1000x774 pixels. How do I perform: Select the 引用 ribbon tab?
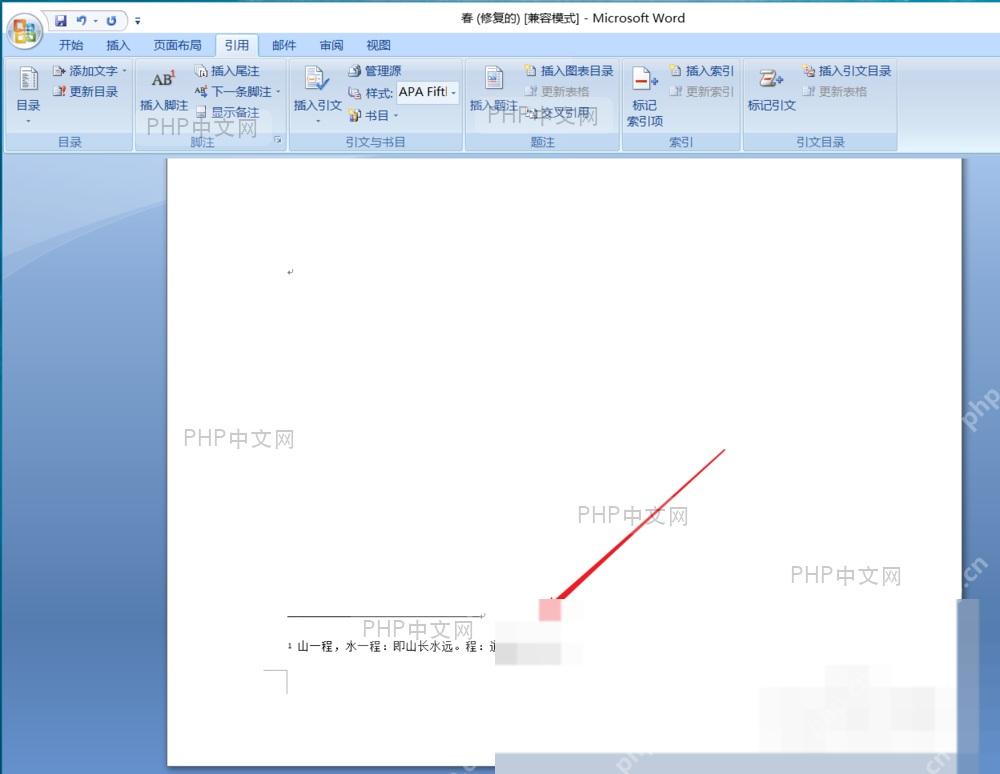pyautogui.click(x=237, y=45)
